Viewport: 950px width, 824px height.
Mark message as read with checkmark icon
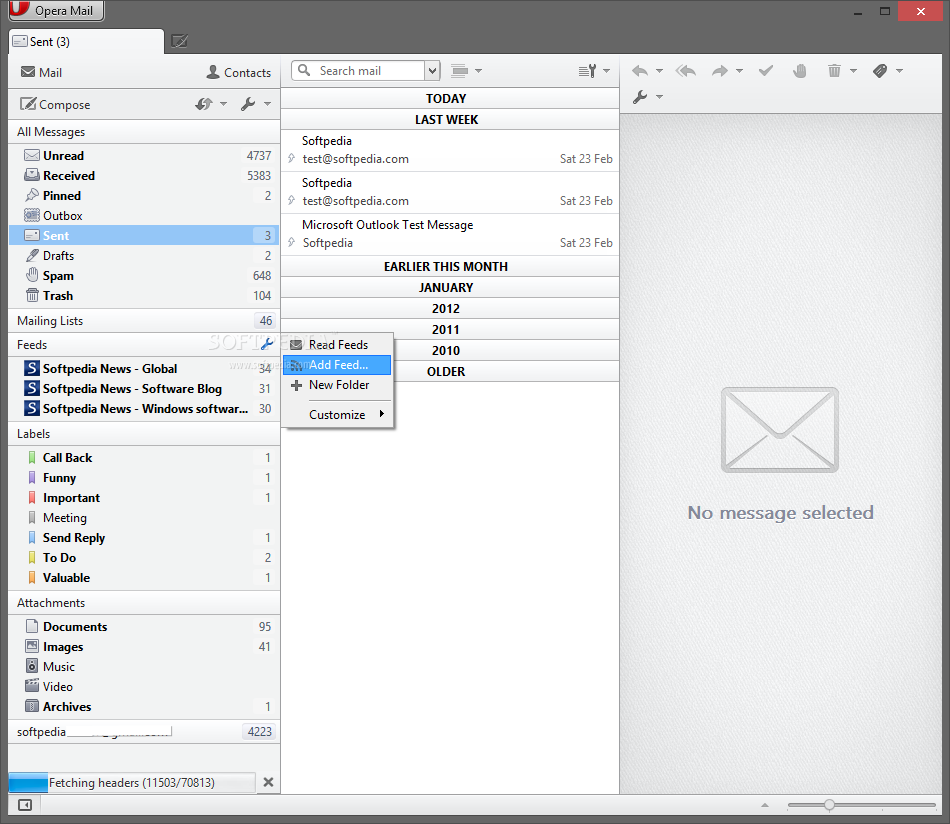coord(766,71)
